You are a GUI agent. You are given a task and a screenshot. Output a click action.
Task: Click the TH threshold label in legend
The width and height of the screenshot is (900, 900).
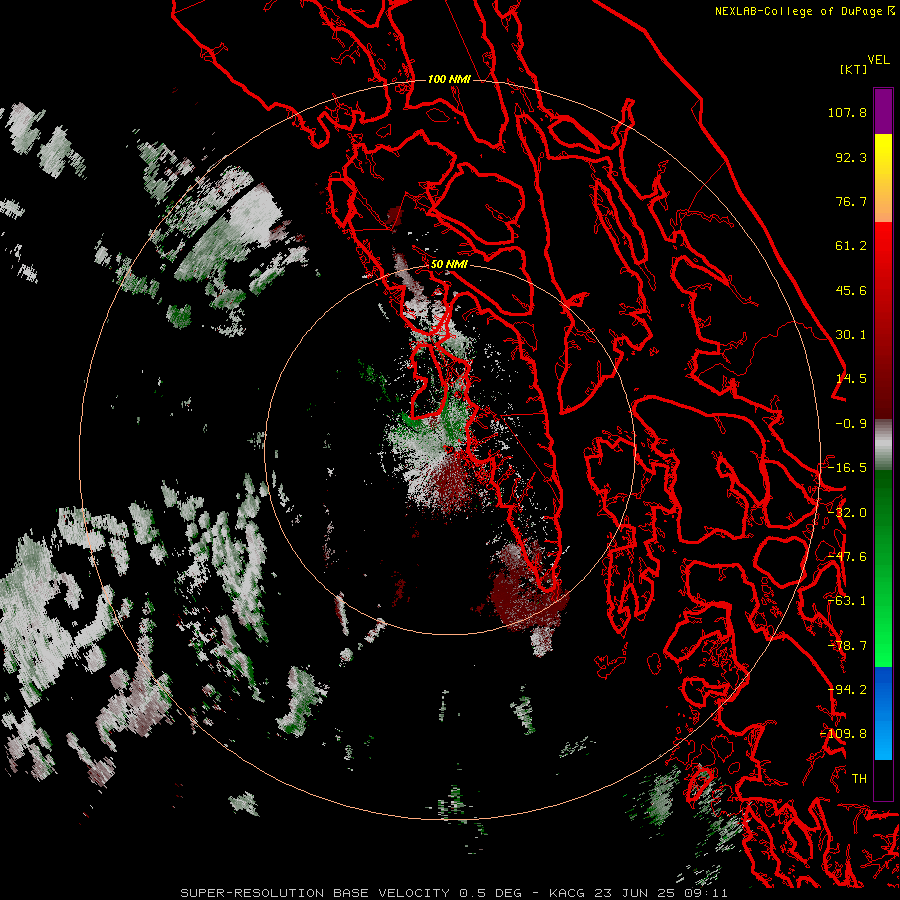point(859,779)
